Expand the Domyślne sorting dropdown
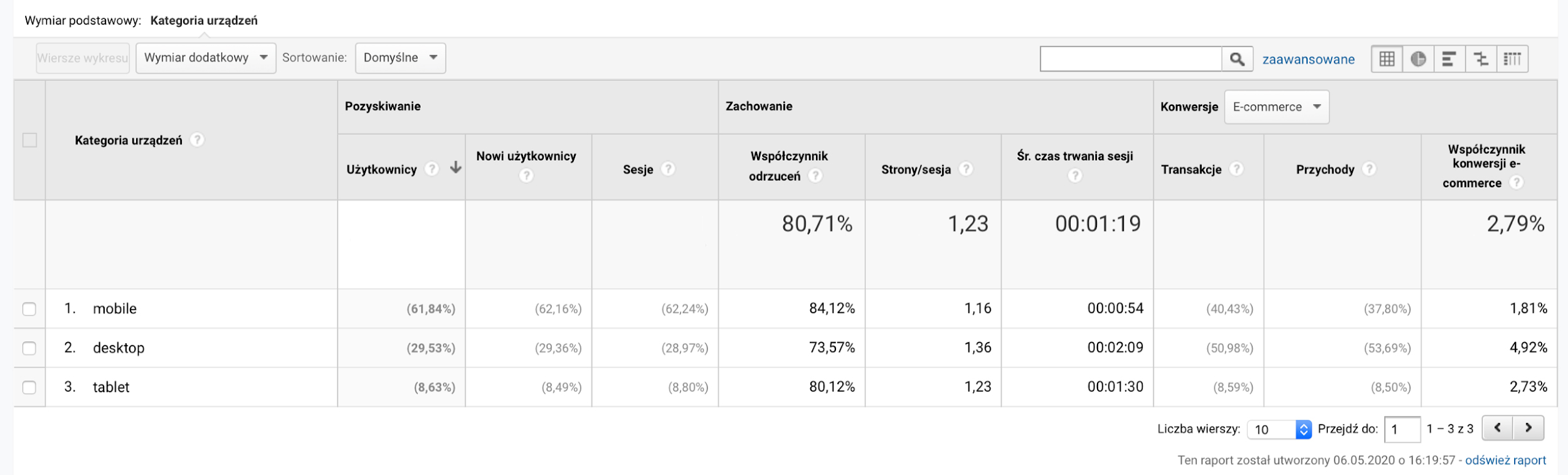Screen dimensions: 1568x475 (x=400, y=58)
